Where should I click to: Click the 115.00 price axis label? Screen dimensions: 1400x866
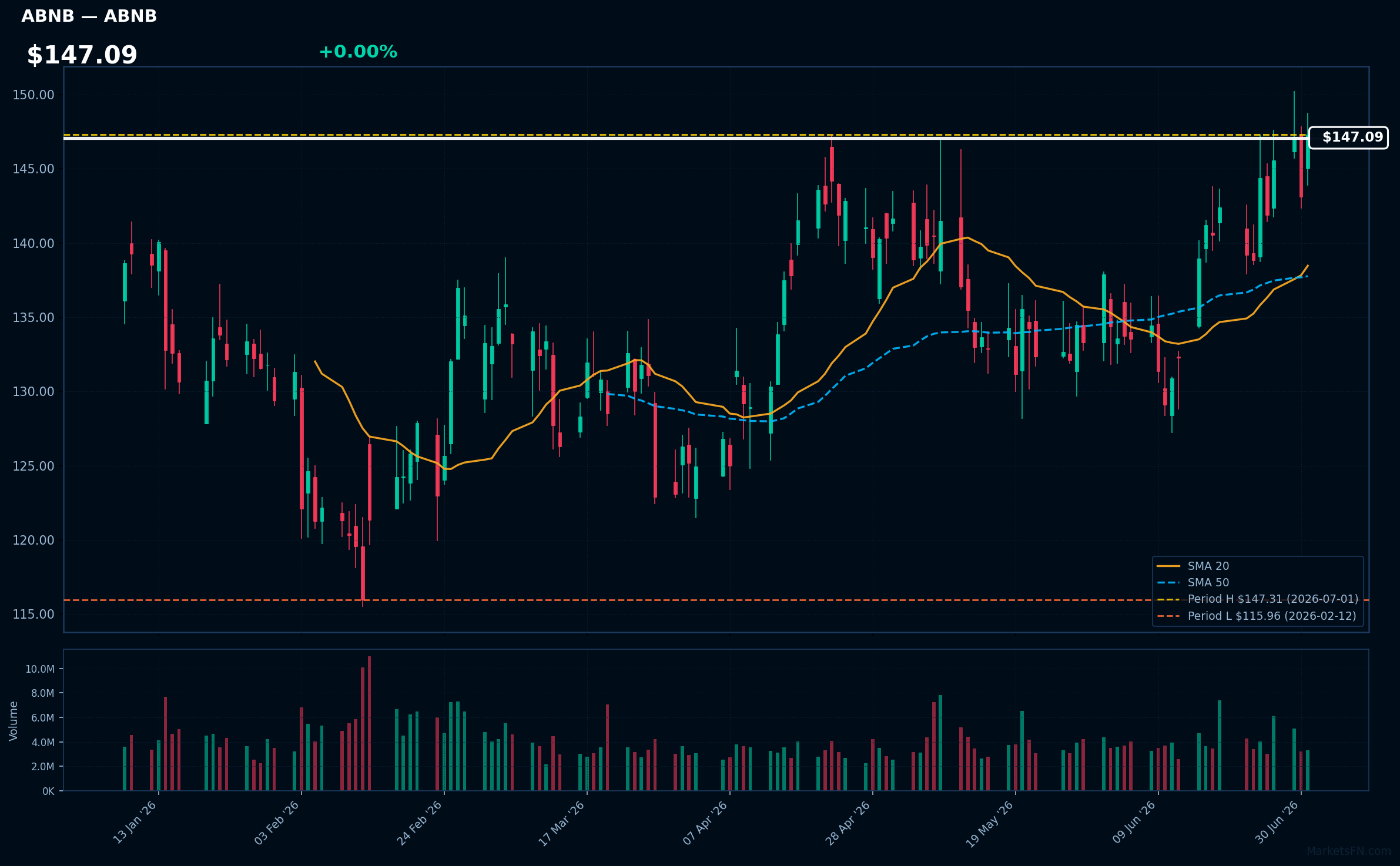click(34, 615)
